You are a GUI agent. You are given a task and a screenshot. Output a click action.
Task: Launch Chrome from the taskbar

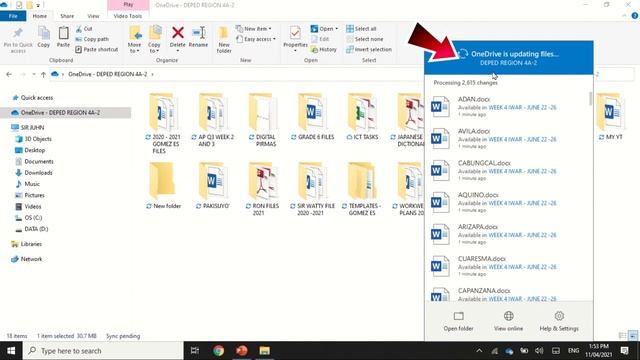pyautogui.click(x=218, y=351)
